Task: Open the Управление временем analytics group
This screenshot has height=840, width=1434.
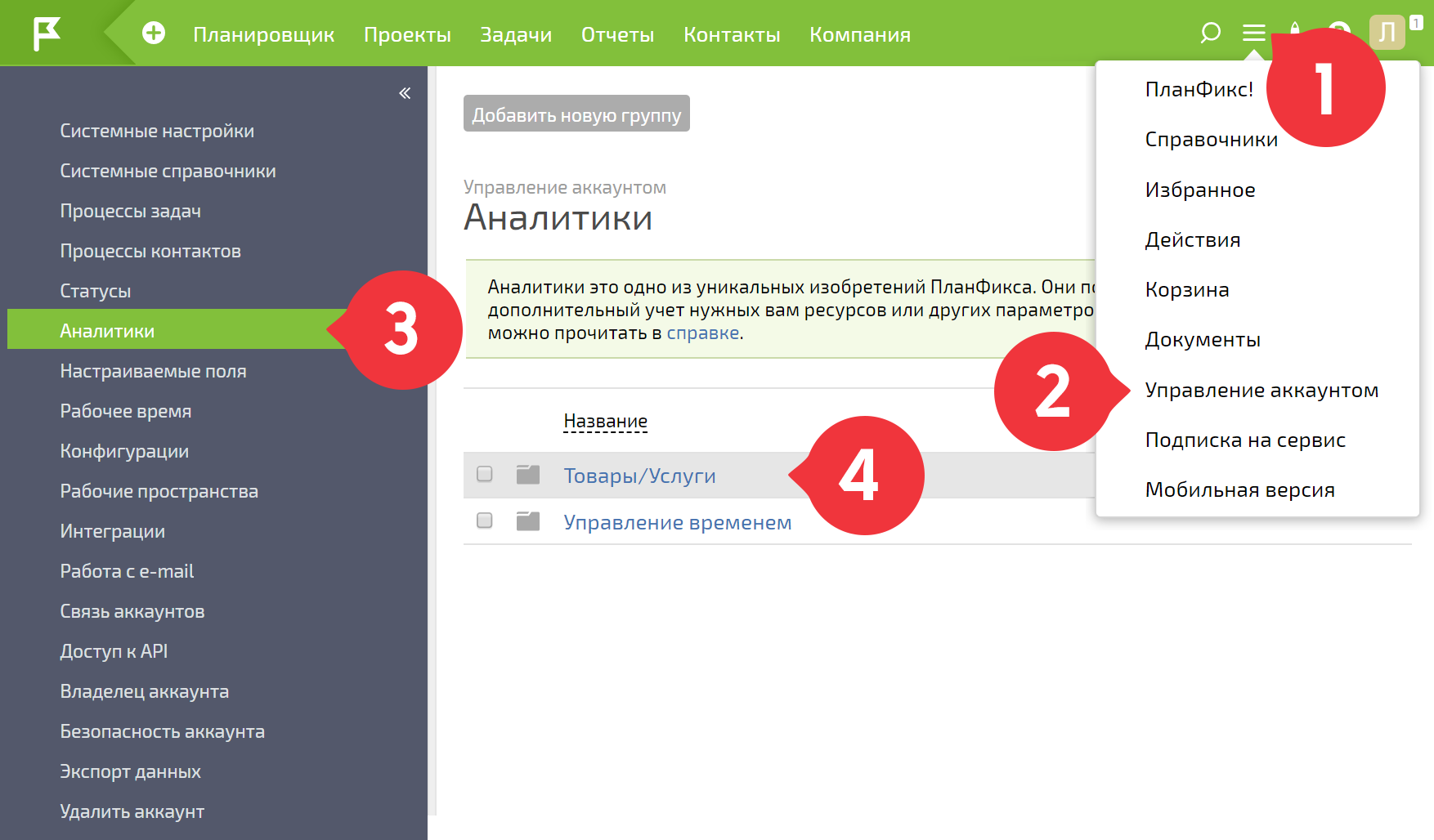Action: pos(678,522)
